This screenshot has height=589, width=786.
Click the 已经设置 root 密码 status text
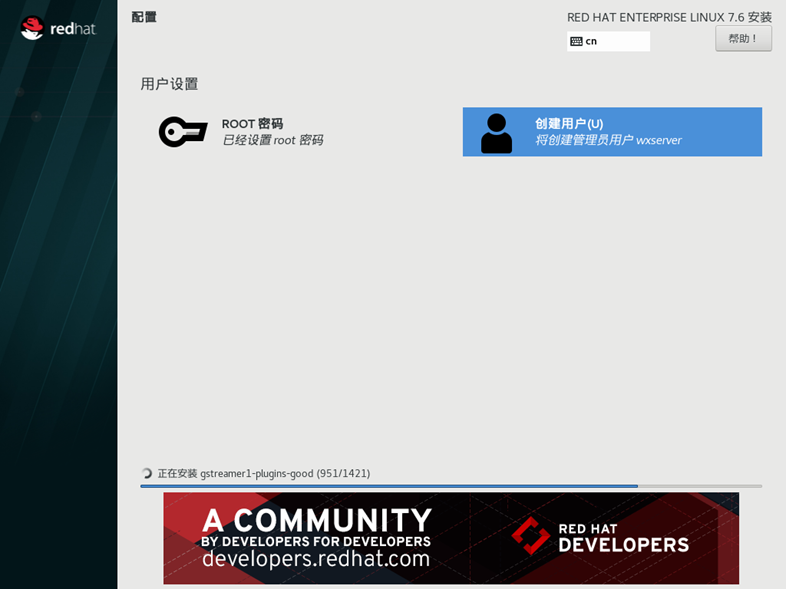(273, 140)
